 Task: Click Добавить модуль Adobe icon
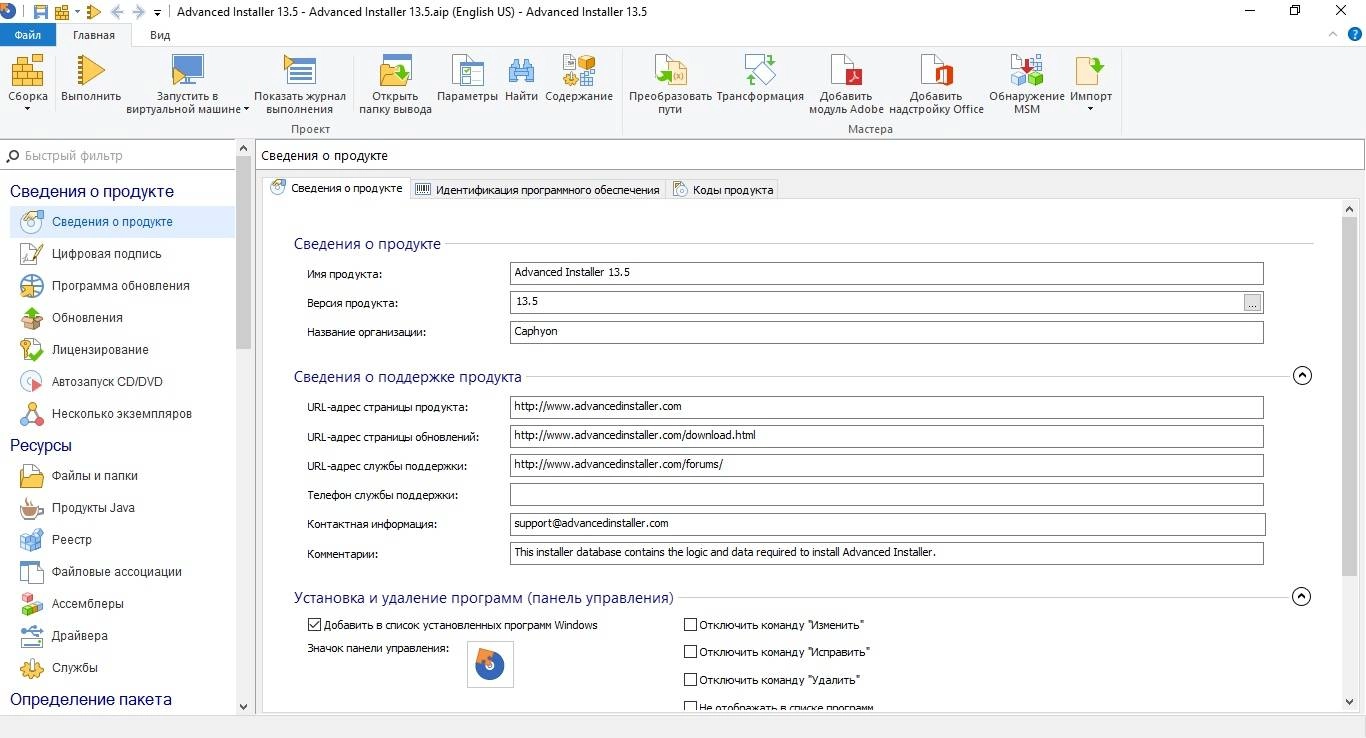click(846, 70)
